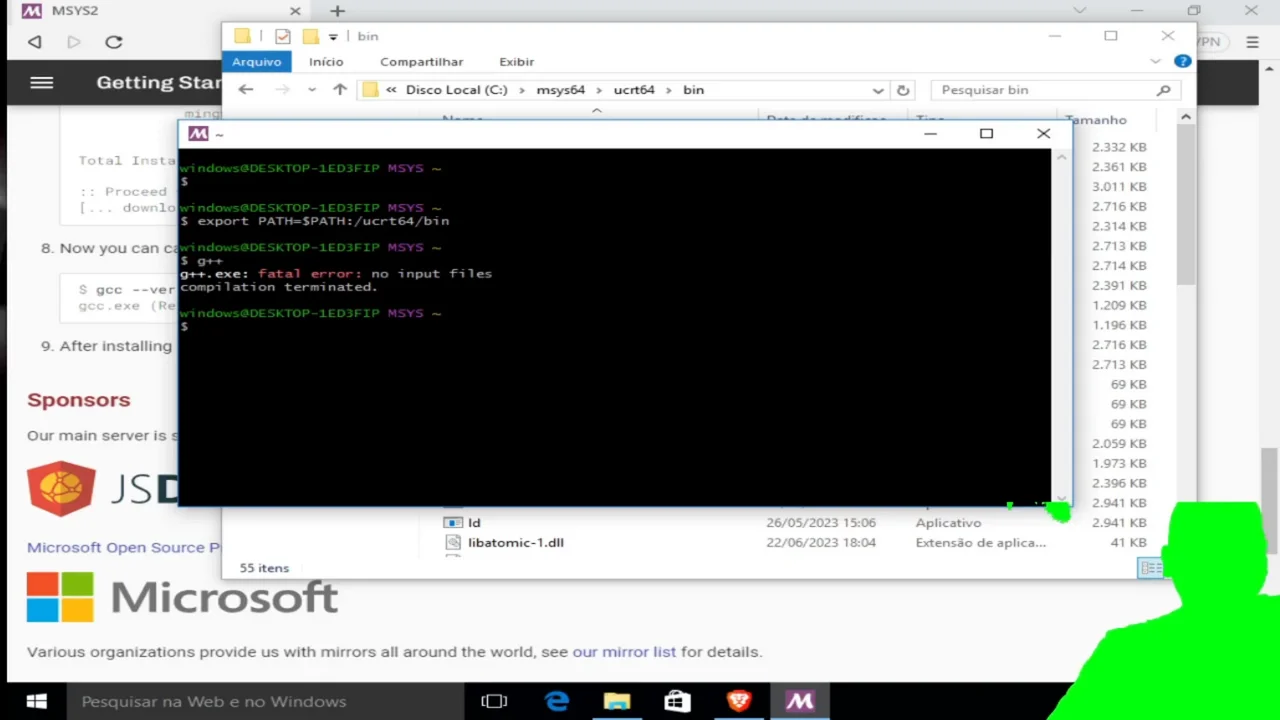Open Explorer help question mark icon
The width and height of the screenshot is (1280, 720).
(1182, 61)
